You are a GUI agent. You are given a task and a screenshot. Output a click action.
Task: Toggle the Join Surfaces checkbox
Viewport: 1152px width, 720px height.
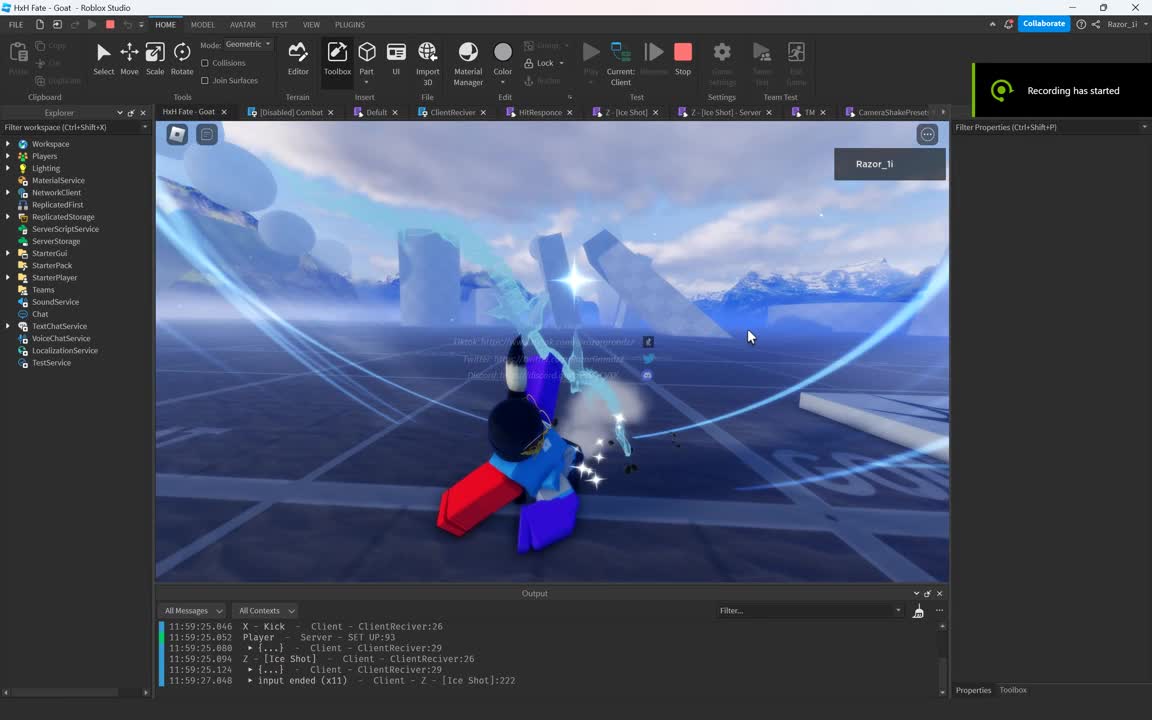click(205, 81)
